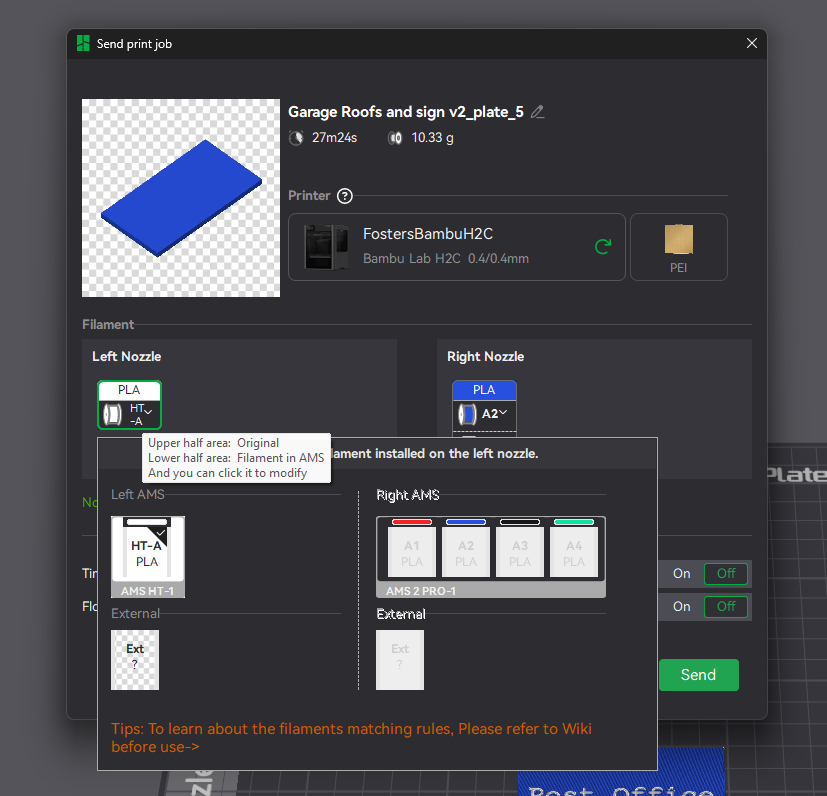
Task: Select the left External spool slot
Action: [x=135, y=660]
